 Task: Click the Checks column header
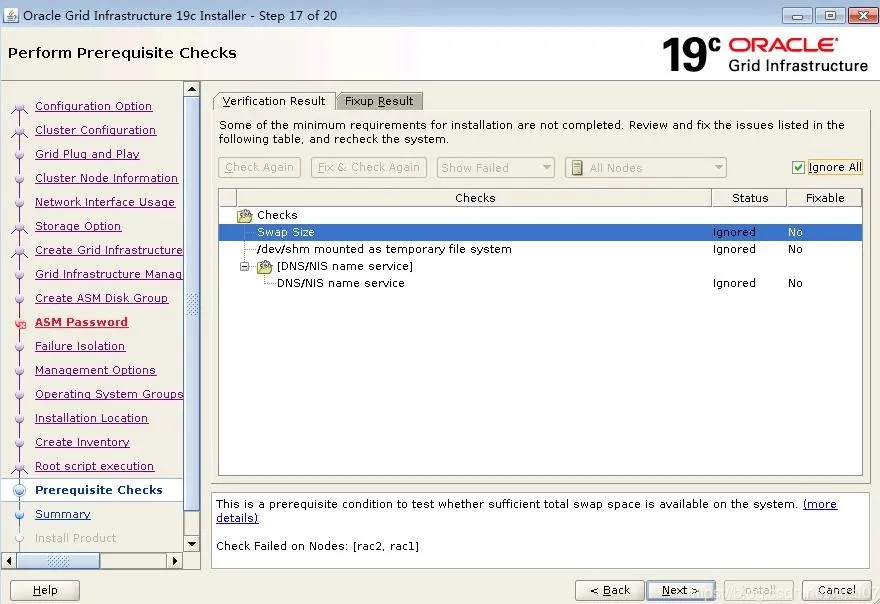pos(475,198)
